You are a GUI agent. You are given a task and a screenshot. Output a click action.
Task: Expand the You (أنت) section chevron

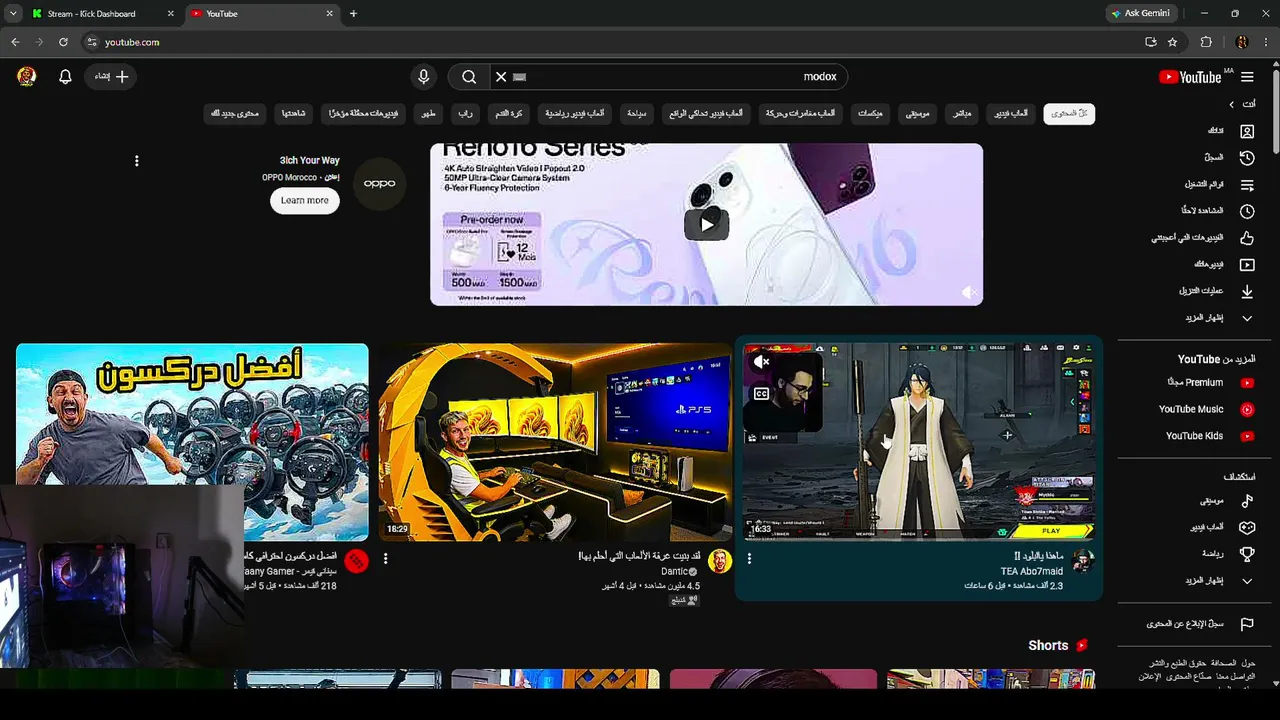[x=1231, y=104]
